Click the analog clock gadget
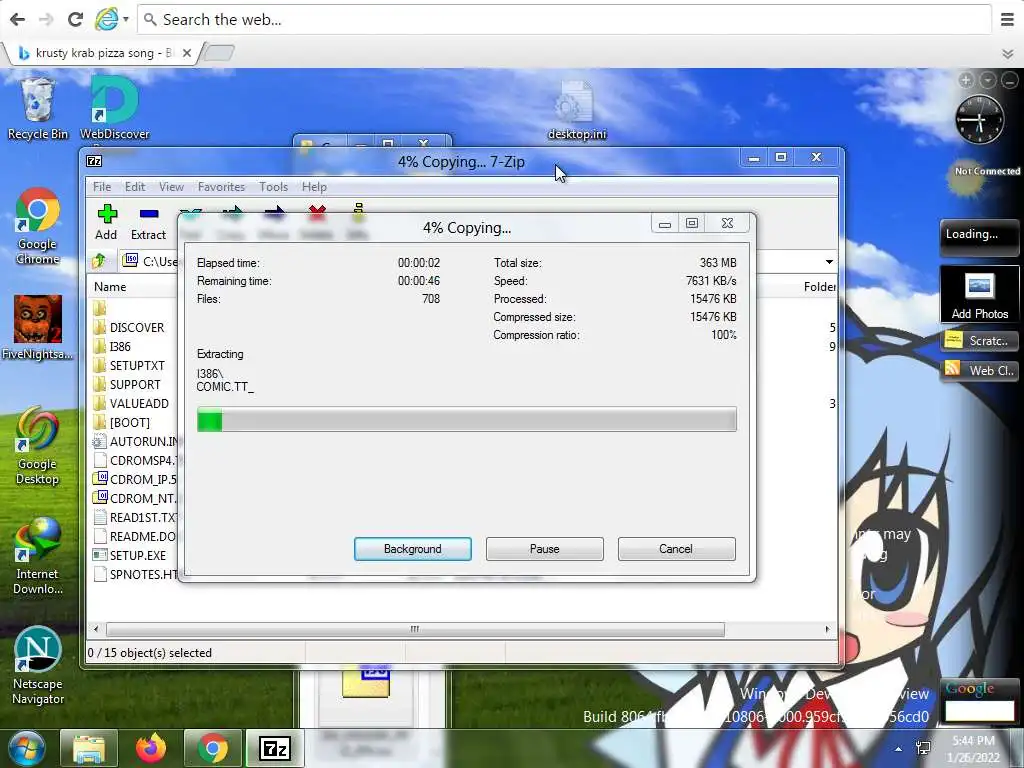1024x768 pixels. coord(980,120)
